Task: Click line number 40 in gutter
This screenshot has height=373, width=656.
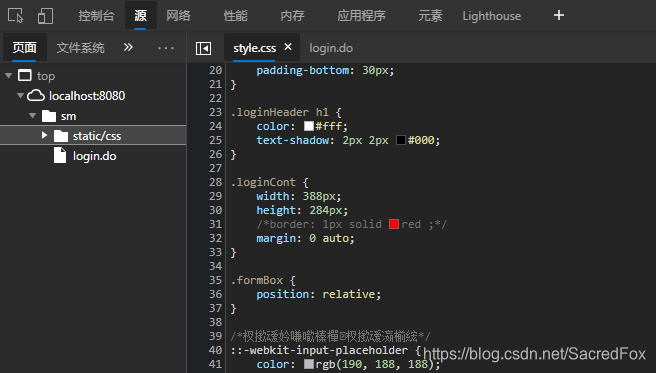Action: coord(215,350)
